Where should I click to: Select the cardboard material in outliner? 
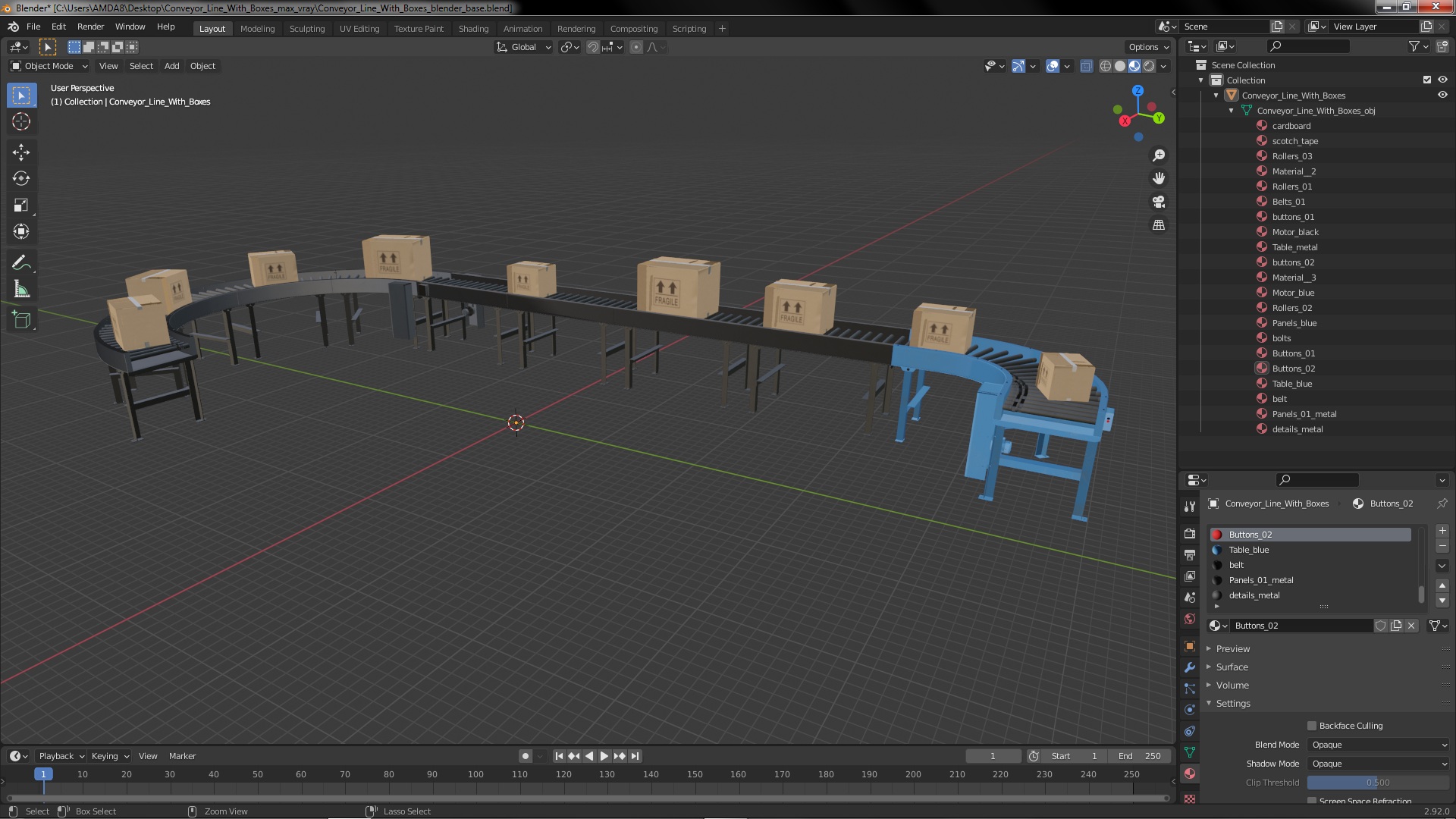[1291, 126]
